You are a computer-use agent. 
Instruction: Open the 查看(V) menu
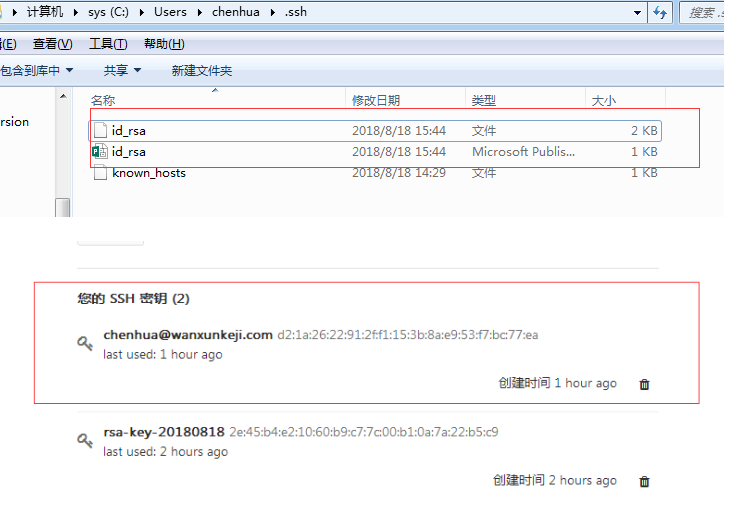(52, 44)
